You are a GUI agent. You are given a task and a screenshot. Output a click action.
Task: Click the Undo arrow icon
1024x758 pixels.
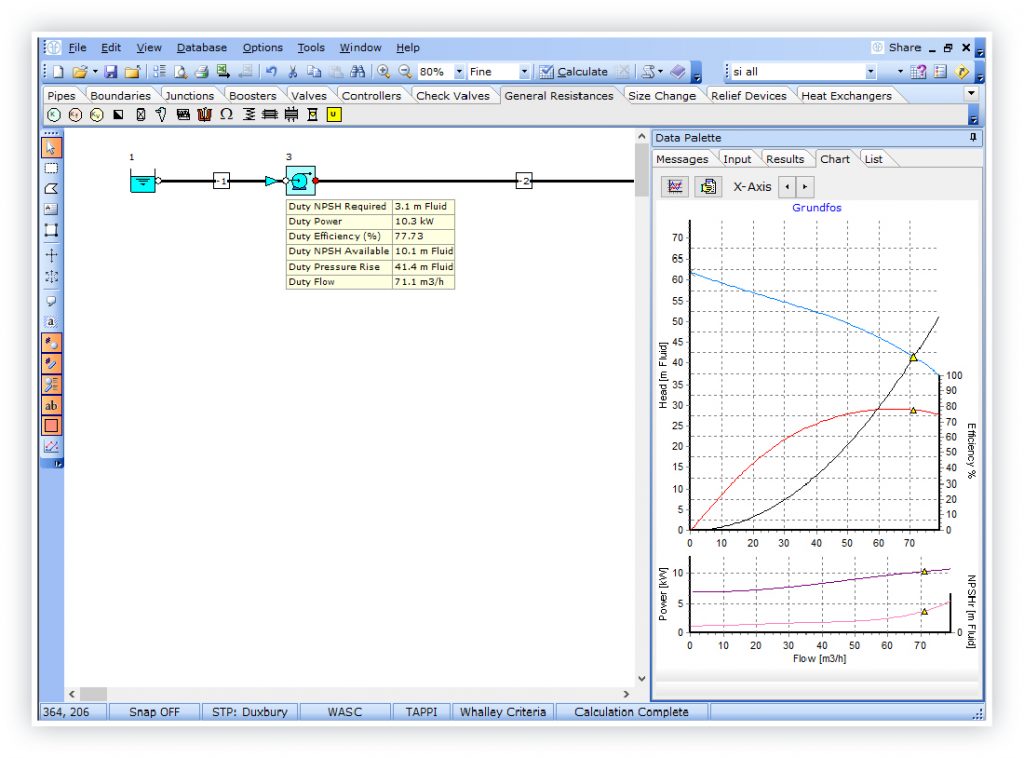point(271,72)
